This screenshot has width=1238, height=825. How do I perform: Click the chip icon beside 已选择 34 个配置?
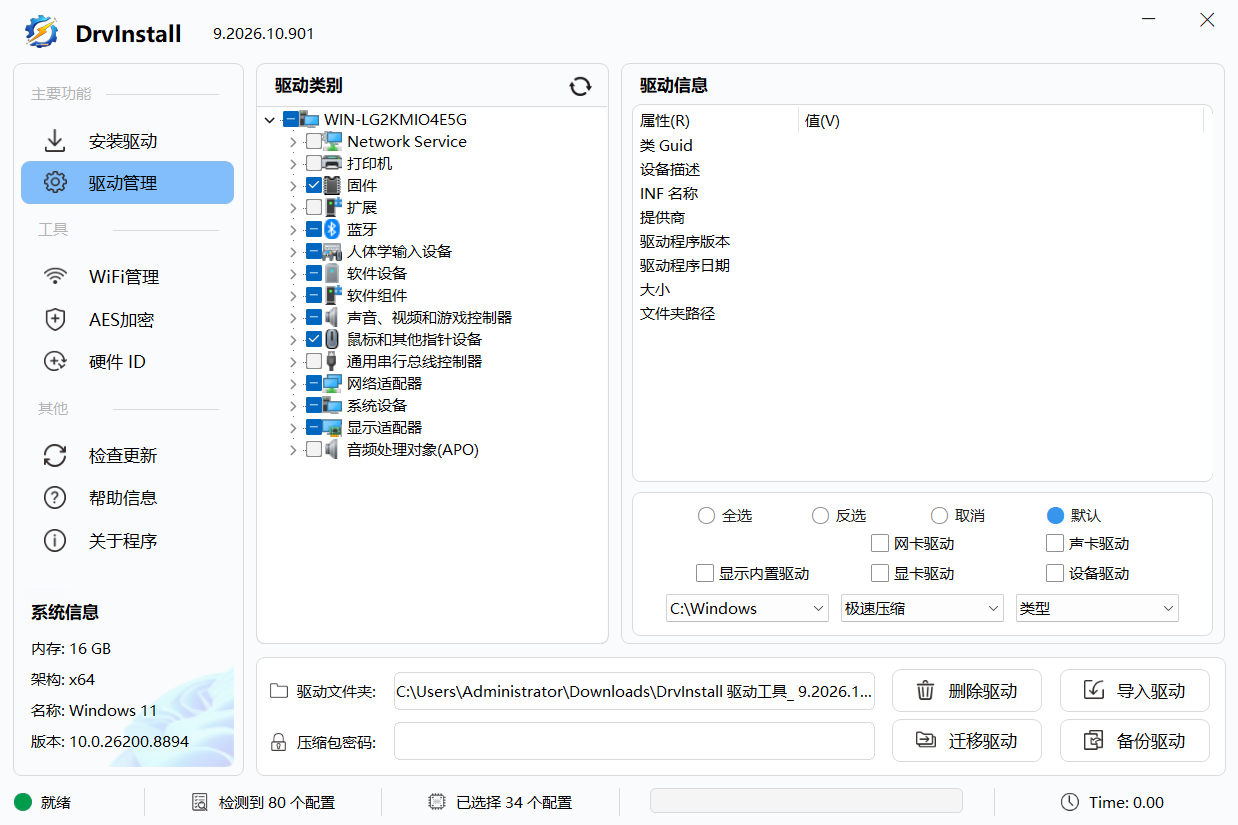[436, 802]
